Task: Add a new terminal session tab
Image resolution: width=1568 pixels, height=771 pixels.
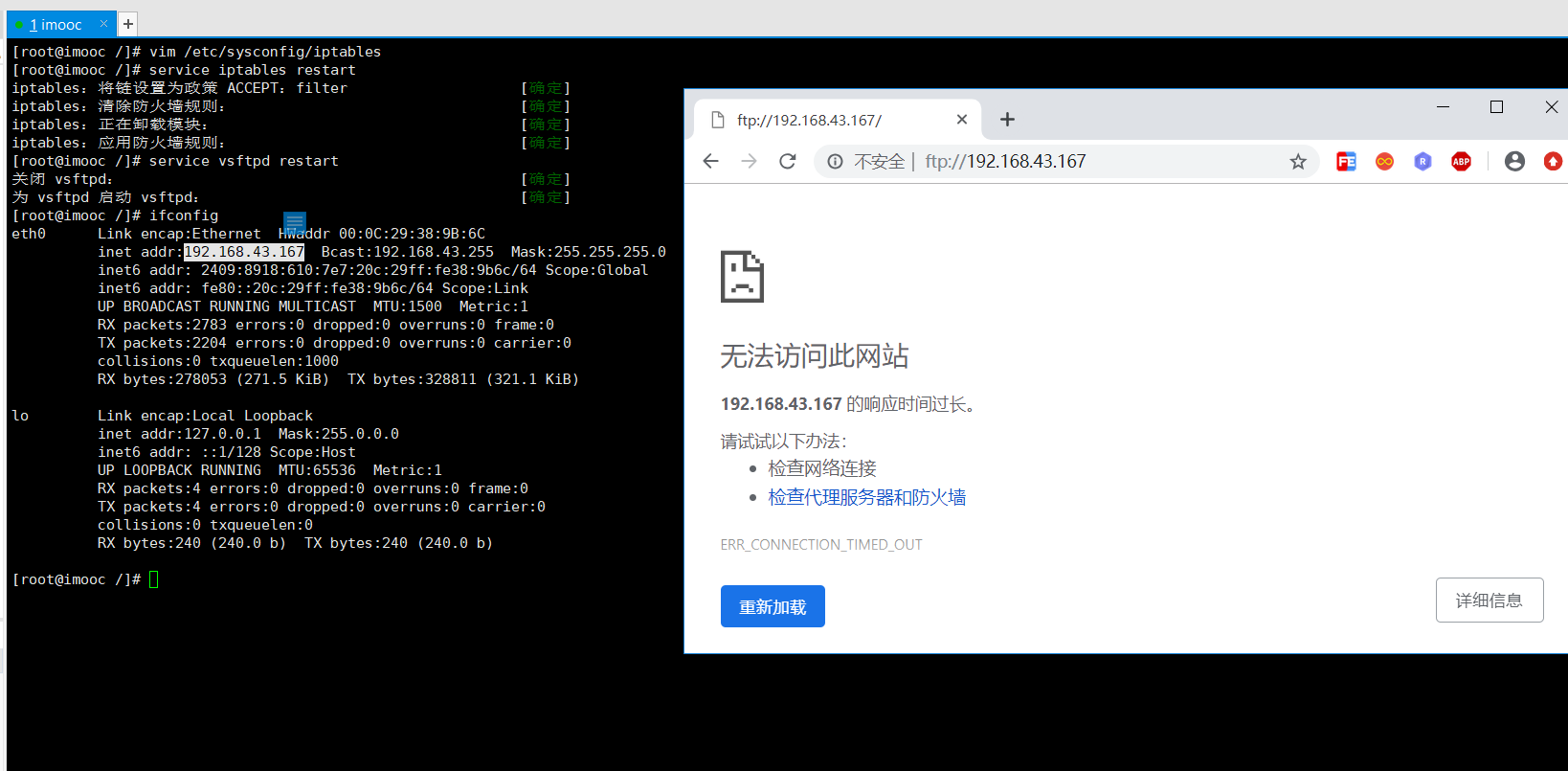Action: click(x=128, y=24)
